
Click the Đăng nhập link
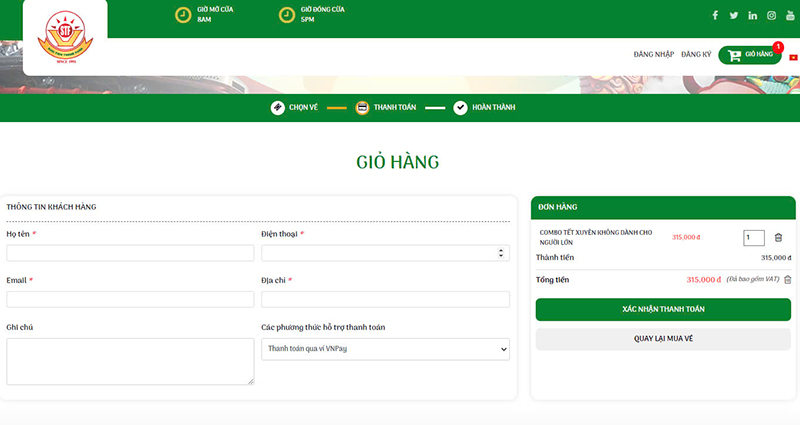tap(654, 54)
